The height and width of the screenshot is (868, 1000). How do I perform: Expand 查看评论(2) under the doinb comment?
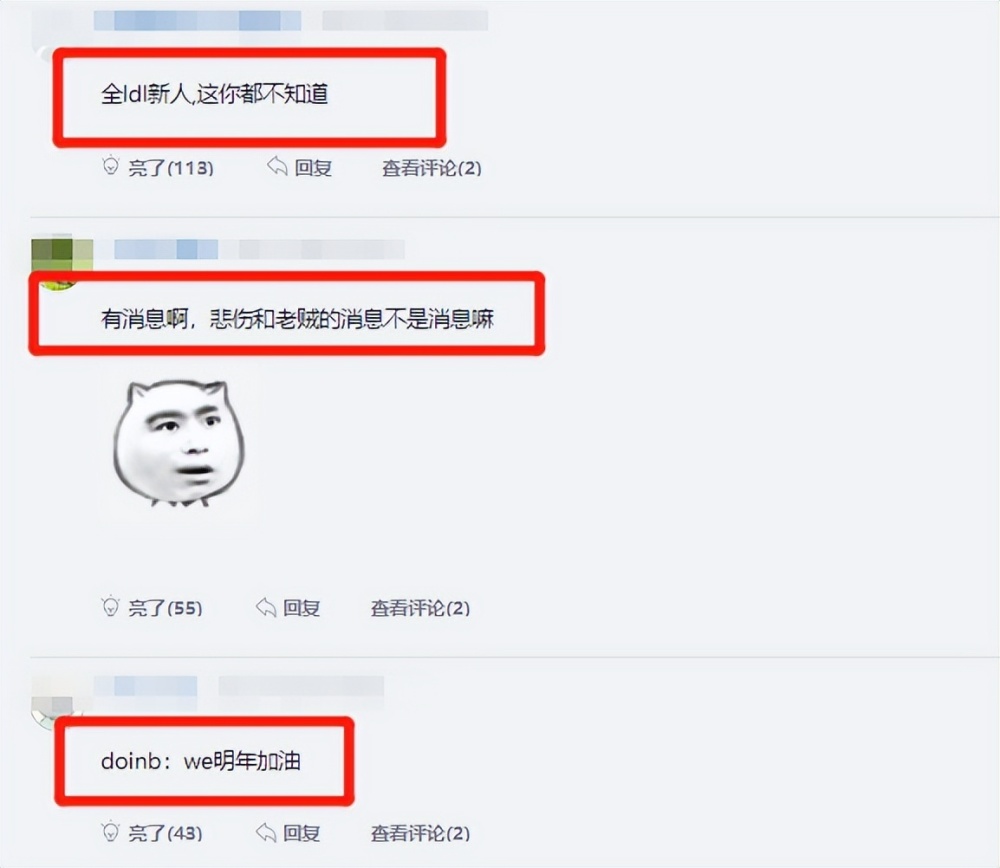(420, 833)
